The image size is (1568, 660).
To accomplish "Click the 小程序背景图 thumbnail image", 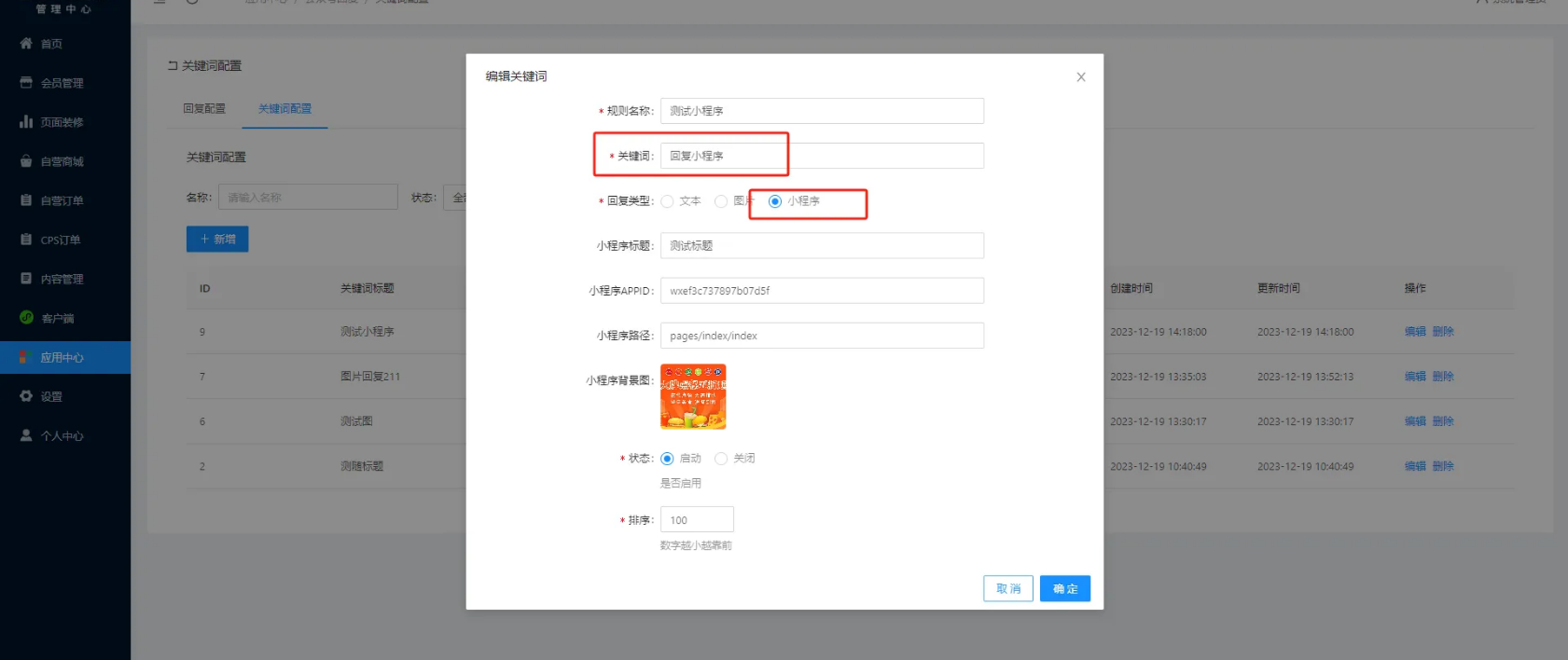I will pos(693,396).
